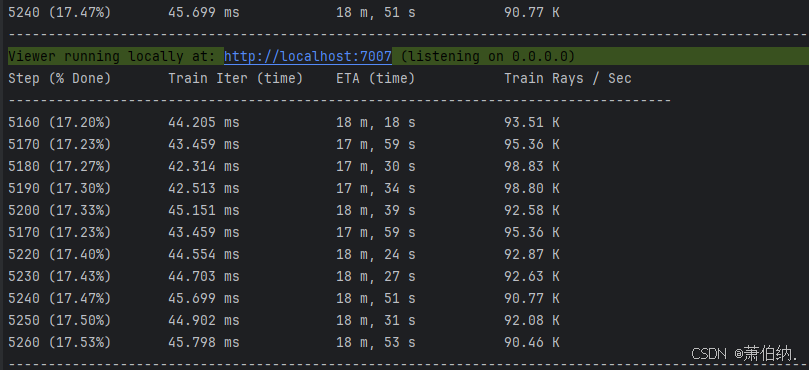Select the '90.46 K' rays value
Viewport: 809px width, 370px height.
(532, 343)
